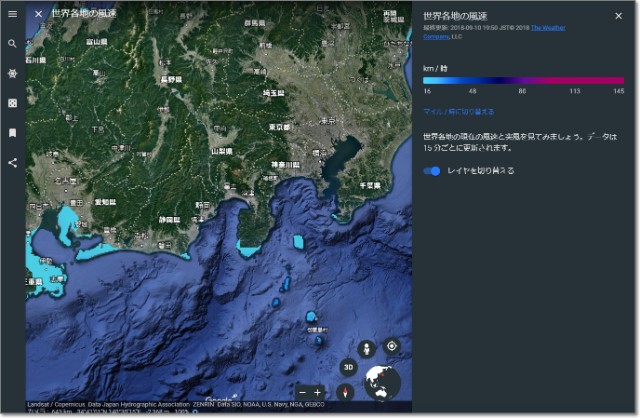Image resolution: width=640 pixels, height=418 pixels.
Task: Click the wind speed color gradient bar
Action: point(523,80)
